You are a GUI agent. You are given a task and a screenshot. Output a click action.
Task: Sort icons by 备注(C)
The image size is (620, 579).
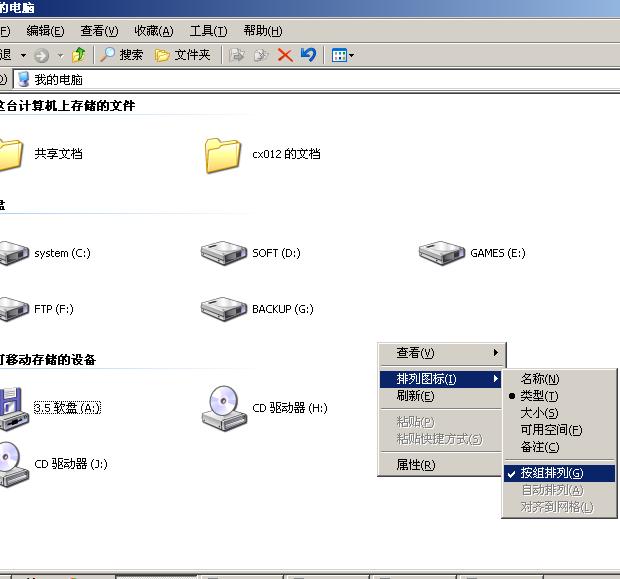(x=559, y=447)
